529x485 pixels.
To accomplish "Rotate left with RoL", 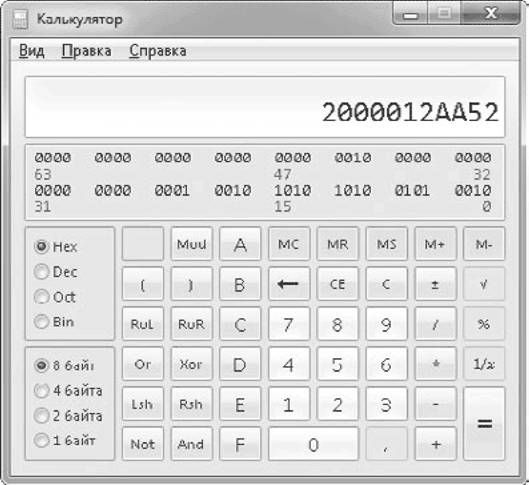I will (x=143, y=324).
